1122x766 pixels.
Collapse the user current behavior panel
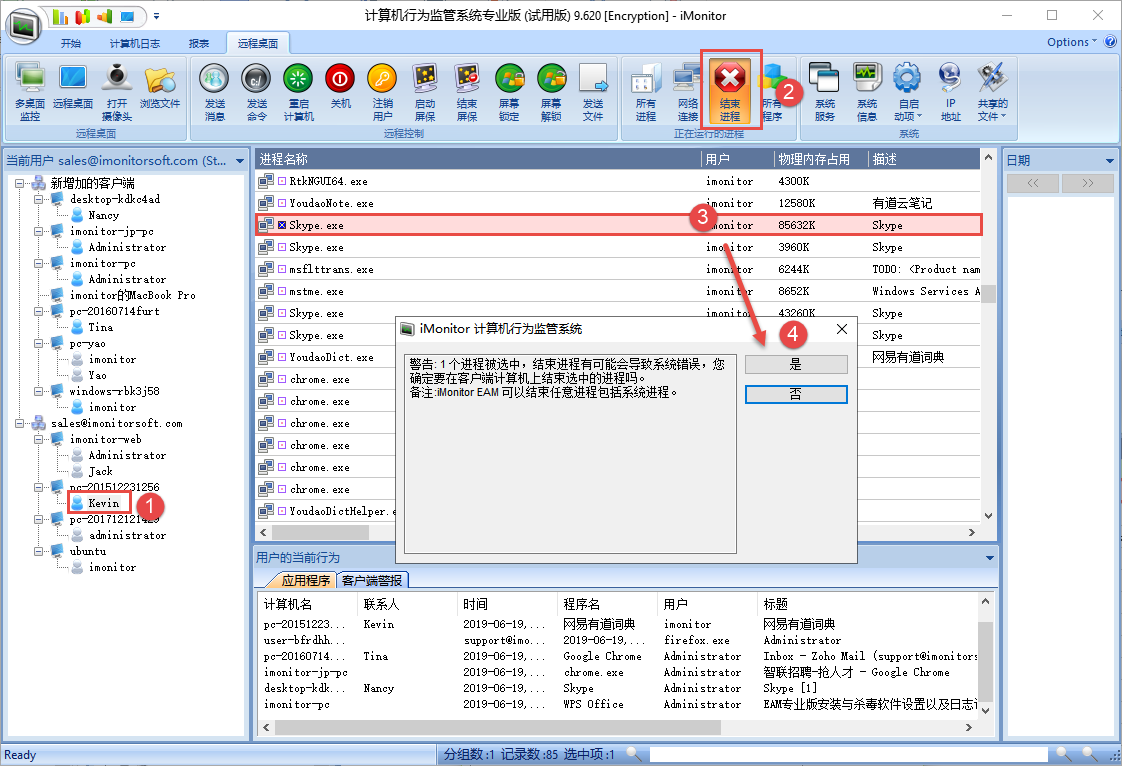tap(990, 558)
